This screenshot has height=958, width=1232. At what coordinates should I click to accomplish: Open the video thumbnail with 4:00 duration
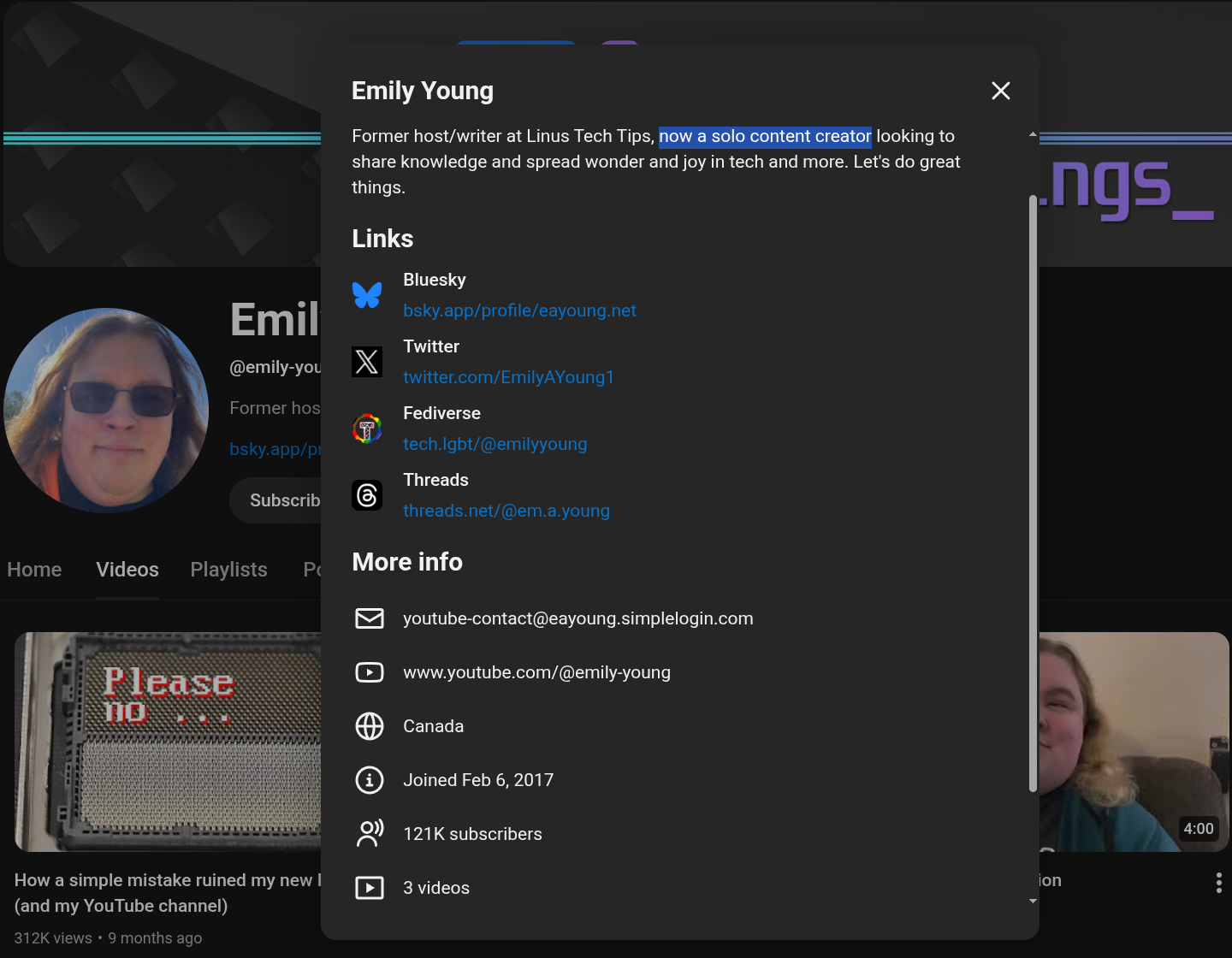point(1134,742)
